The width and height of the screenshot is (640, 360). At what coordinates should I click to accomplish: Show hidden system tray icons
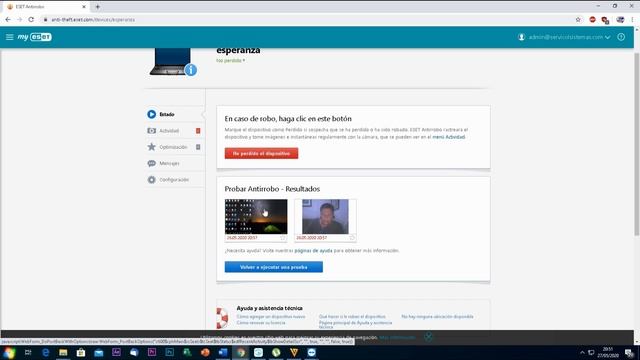coord(582,353)
